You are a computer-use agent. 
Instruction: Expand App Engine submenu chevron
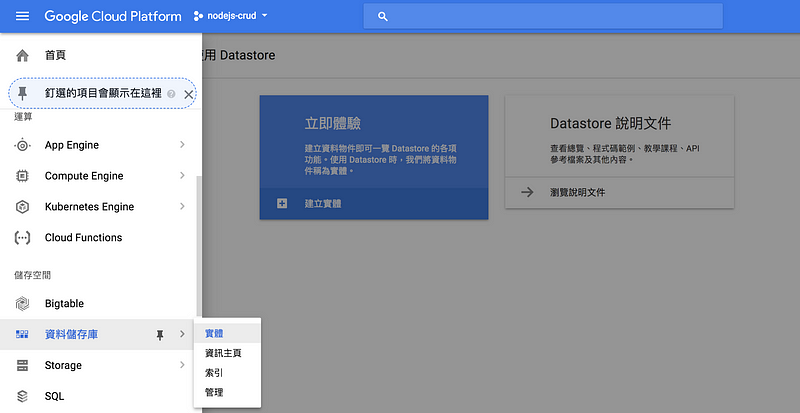tap(182, 144)
